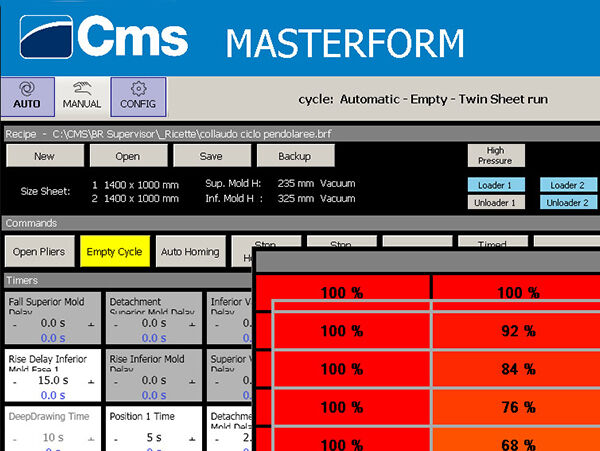Screen dimensions: 600x451
Task: Start Auto Homing
Action: tap(189, 252)
